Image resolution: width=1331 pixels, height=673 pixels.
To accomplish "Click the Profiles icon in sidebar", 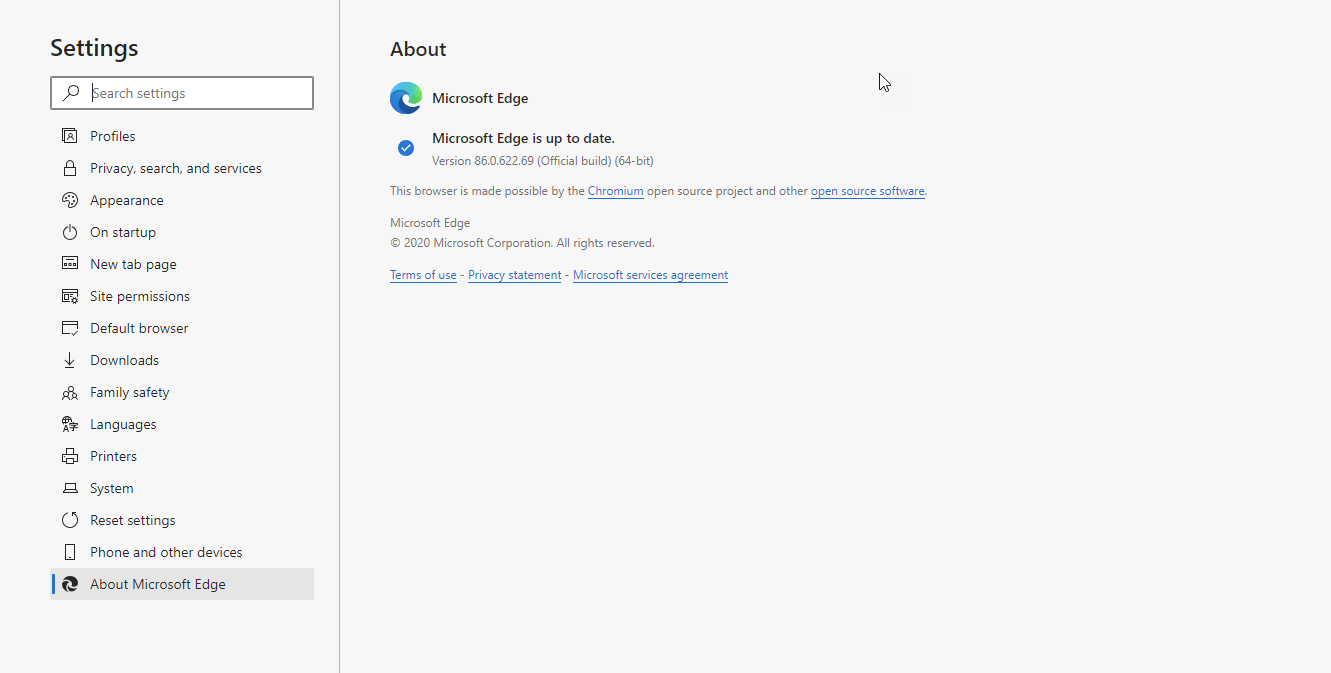I will point(70,136).
